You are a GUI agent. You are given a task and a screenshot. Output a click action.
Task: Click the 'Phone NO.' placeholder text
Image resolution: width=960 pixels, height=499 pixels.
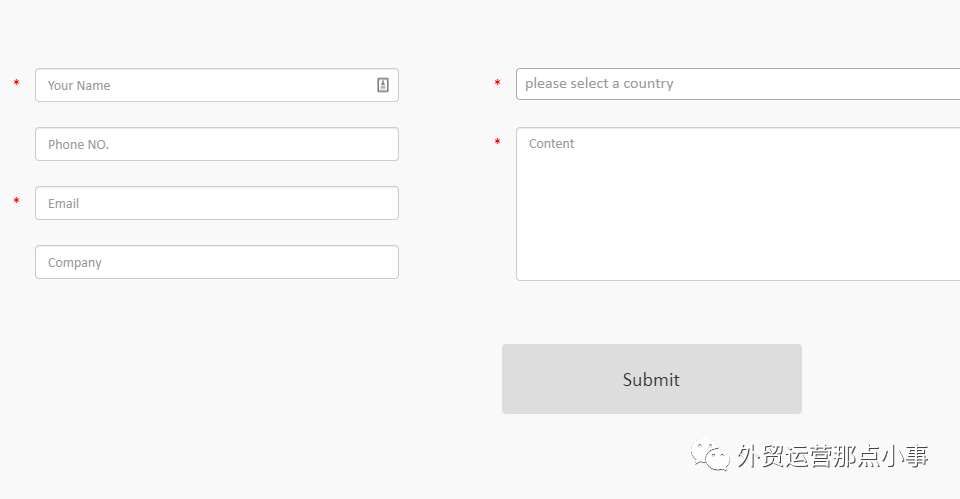(x=78, y=145)
